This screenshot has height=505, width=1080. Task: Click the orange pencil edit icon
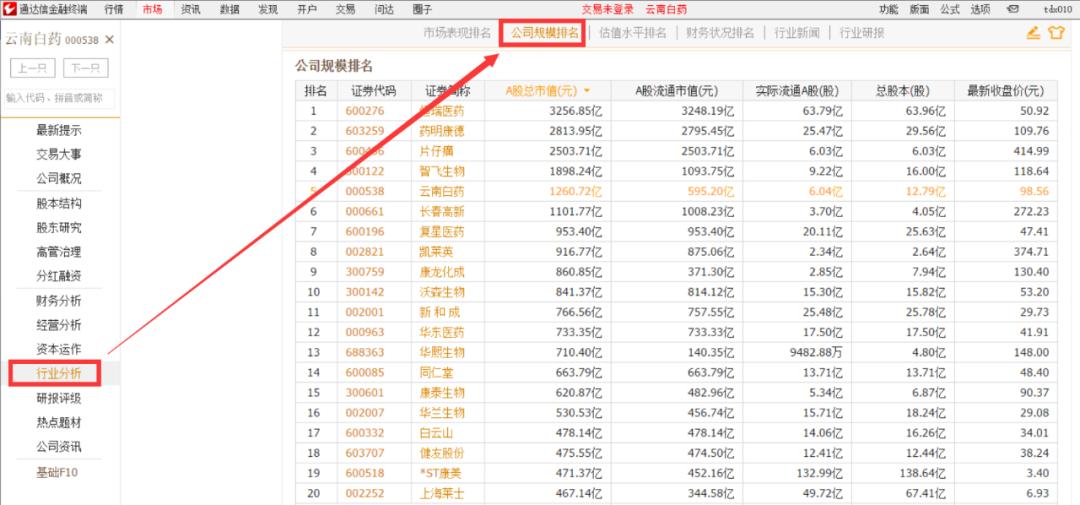(x=1032, y=32)
